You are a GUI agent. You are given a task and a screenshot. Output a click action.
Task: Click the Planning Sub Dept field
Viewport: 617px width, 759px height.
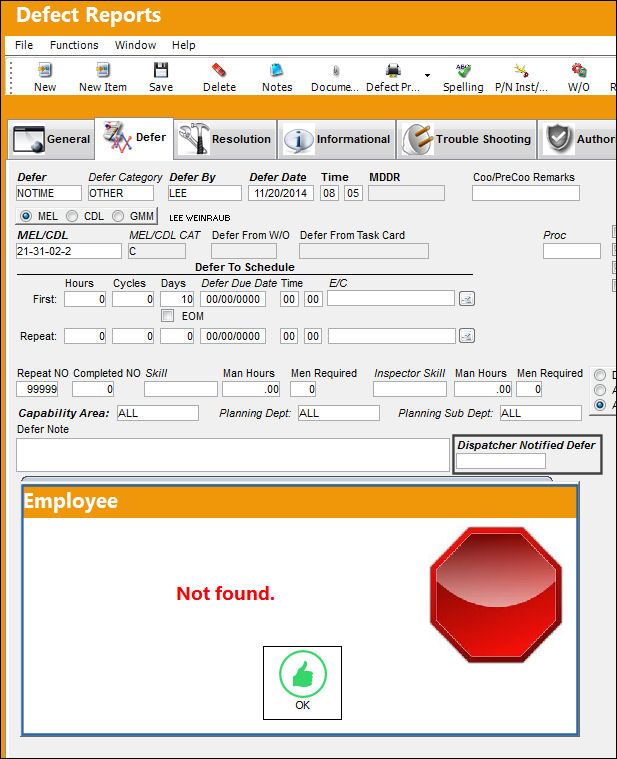(541, 413)
